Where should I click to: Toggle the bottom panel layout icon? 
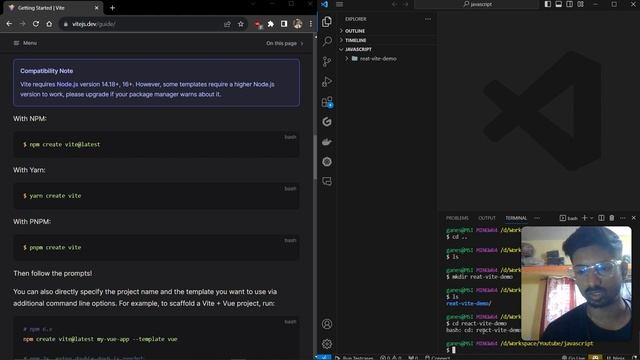click(559, 4)
